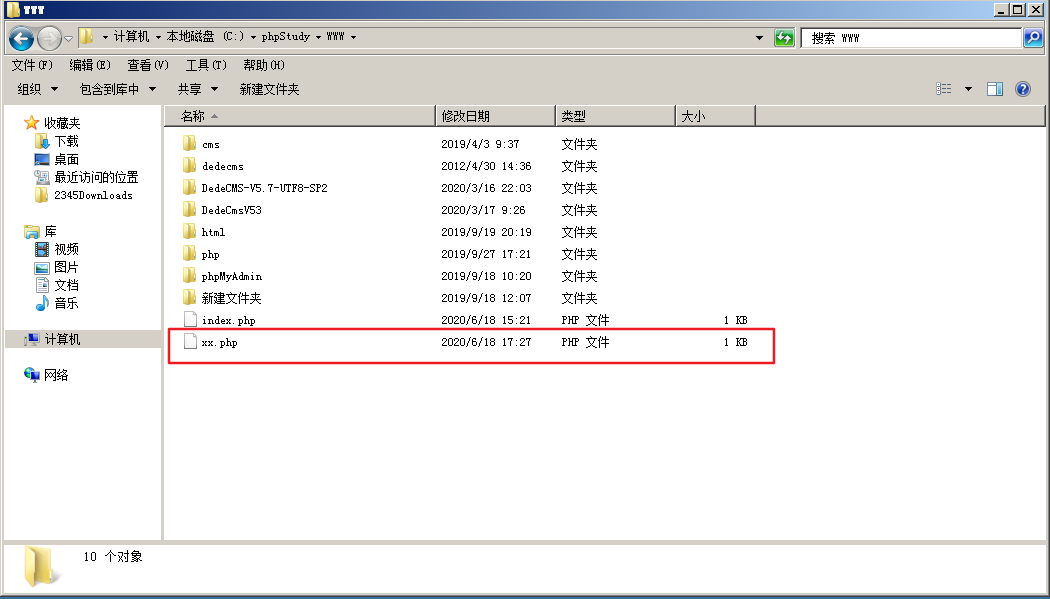
Task: Select 下载 in the navigation pane
Action: [66, 141]
